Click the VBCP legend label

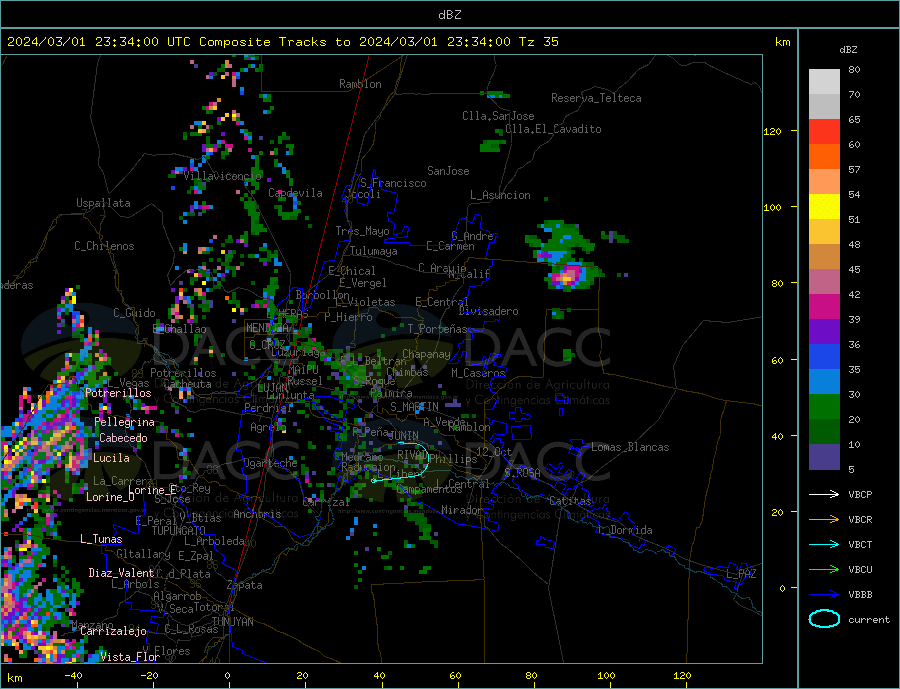click(860, 494)
